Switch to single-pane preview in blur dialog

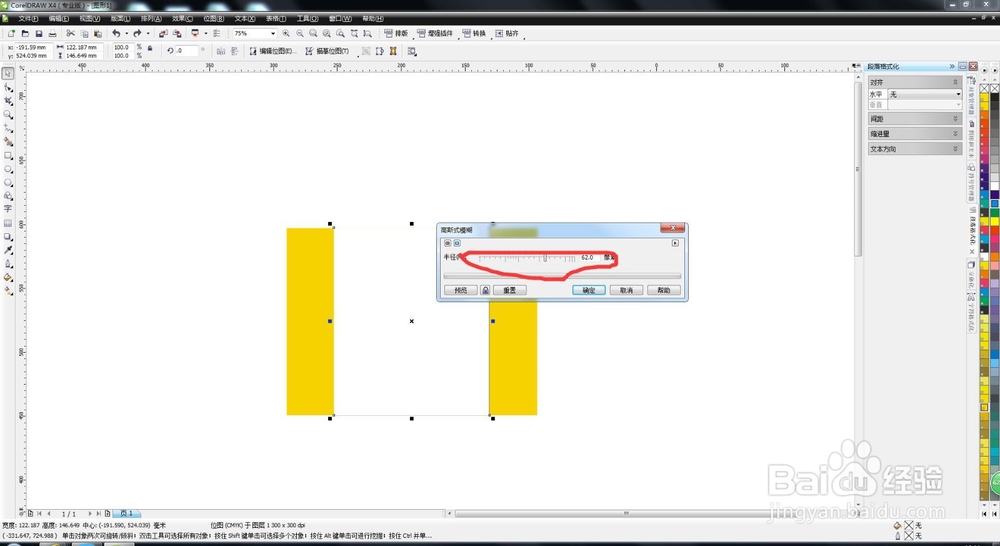(457, 243)
